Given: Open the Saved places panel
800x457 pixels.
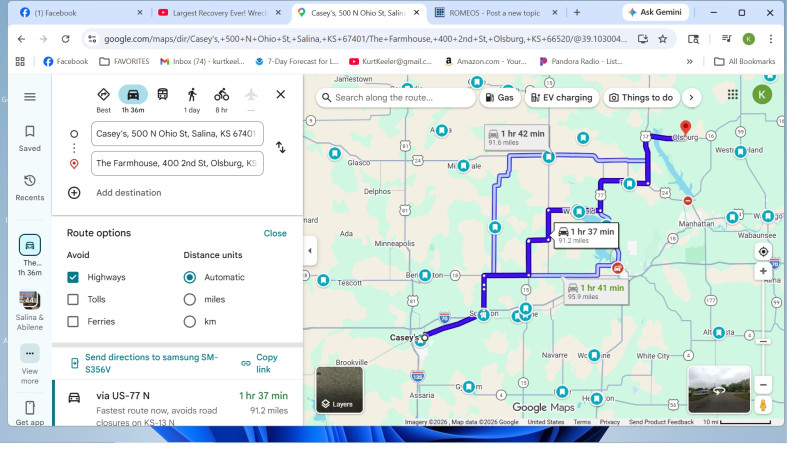Looking at the screenshot, I should pyautogui.click(x=30, y=139).
